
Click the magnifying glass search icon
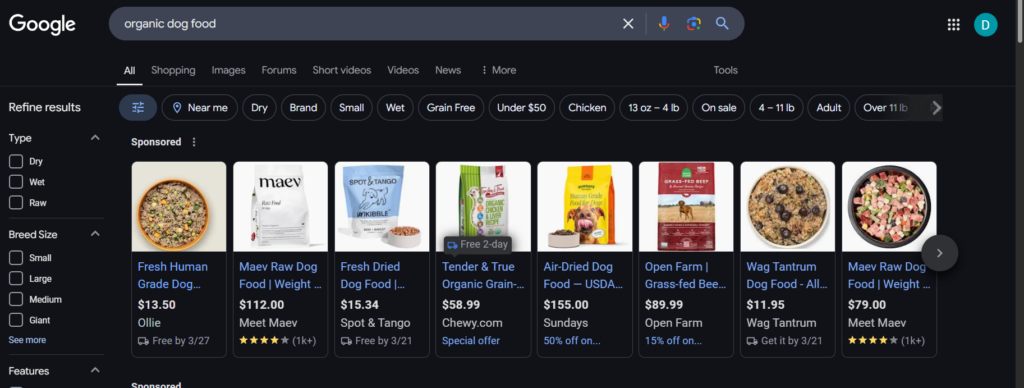pyautogui.click(x=722, y=24)
